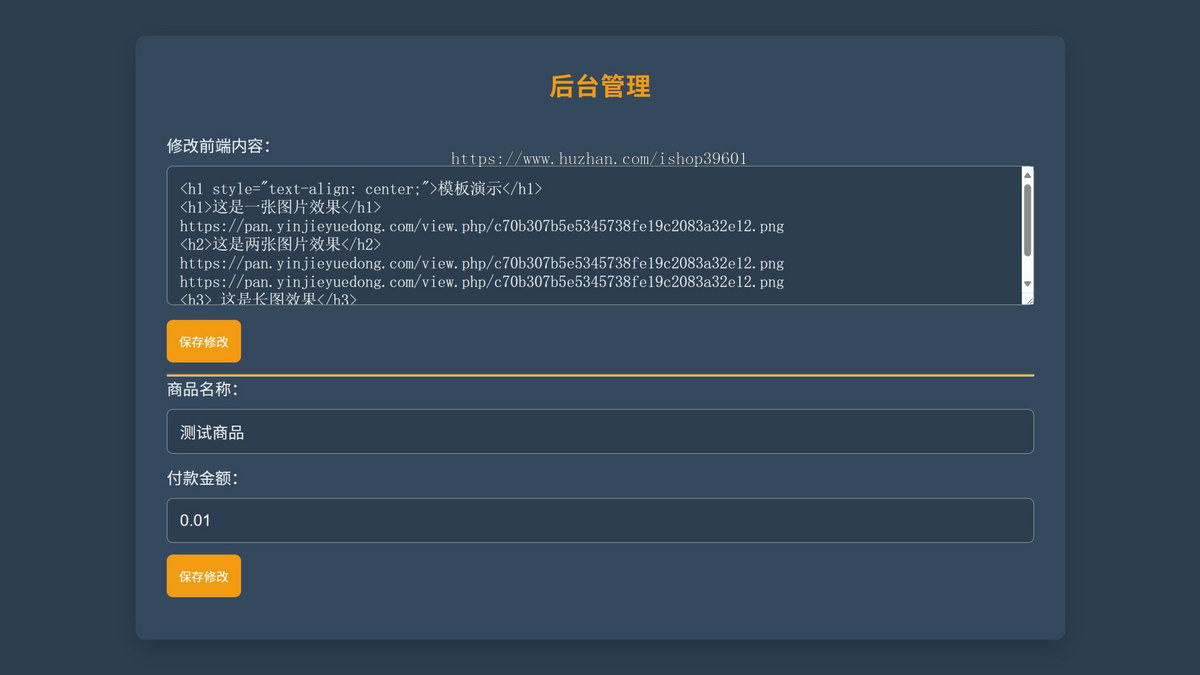Click the save button below the content textarea
This screenshot has height=675, width=1200.
tap(203, 341)
